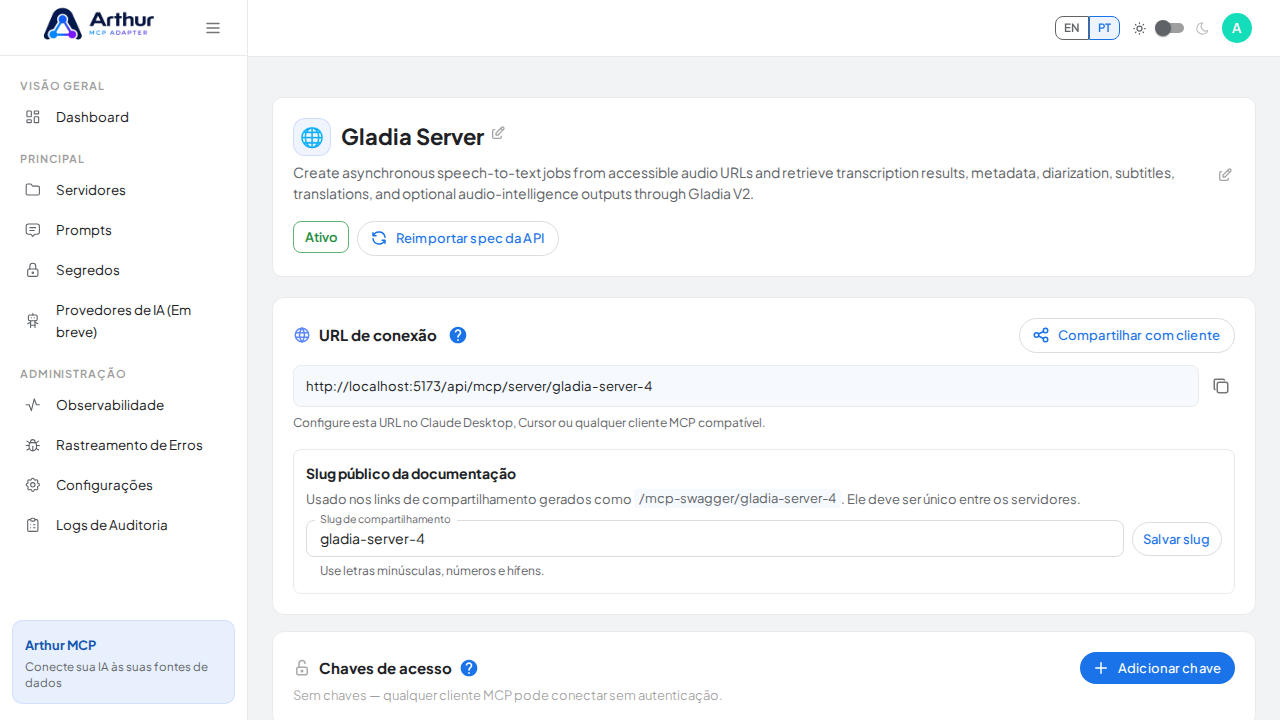Copy the connection URL
1280x720 pixels.
click(1221, 386)
